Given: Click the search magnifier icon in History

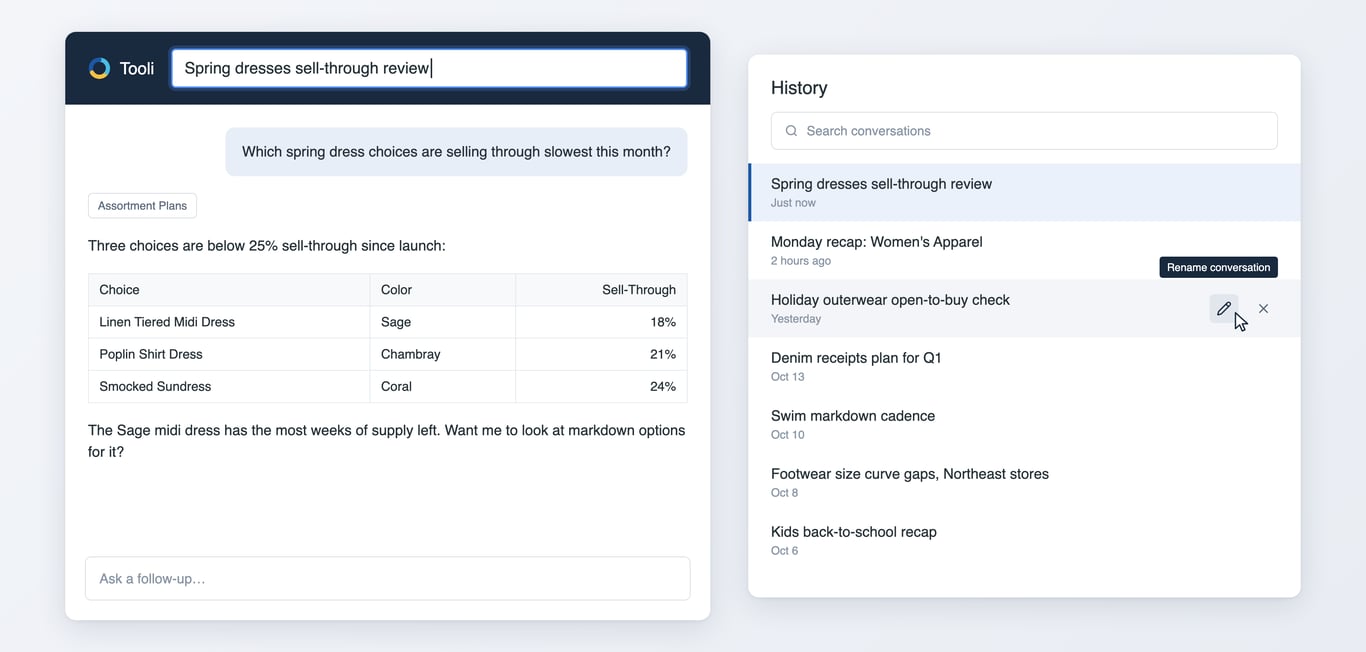Looking at the screenshot, I should tap(792, 131).
